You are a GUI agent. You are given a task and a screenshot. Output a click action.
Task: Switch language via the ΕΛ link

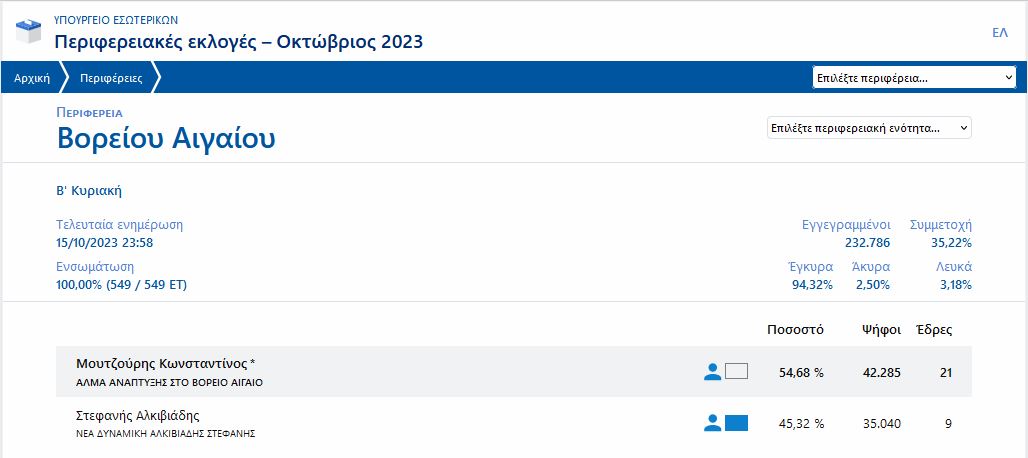[x=999, y=33]
